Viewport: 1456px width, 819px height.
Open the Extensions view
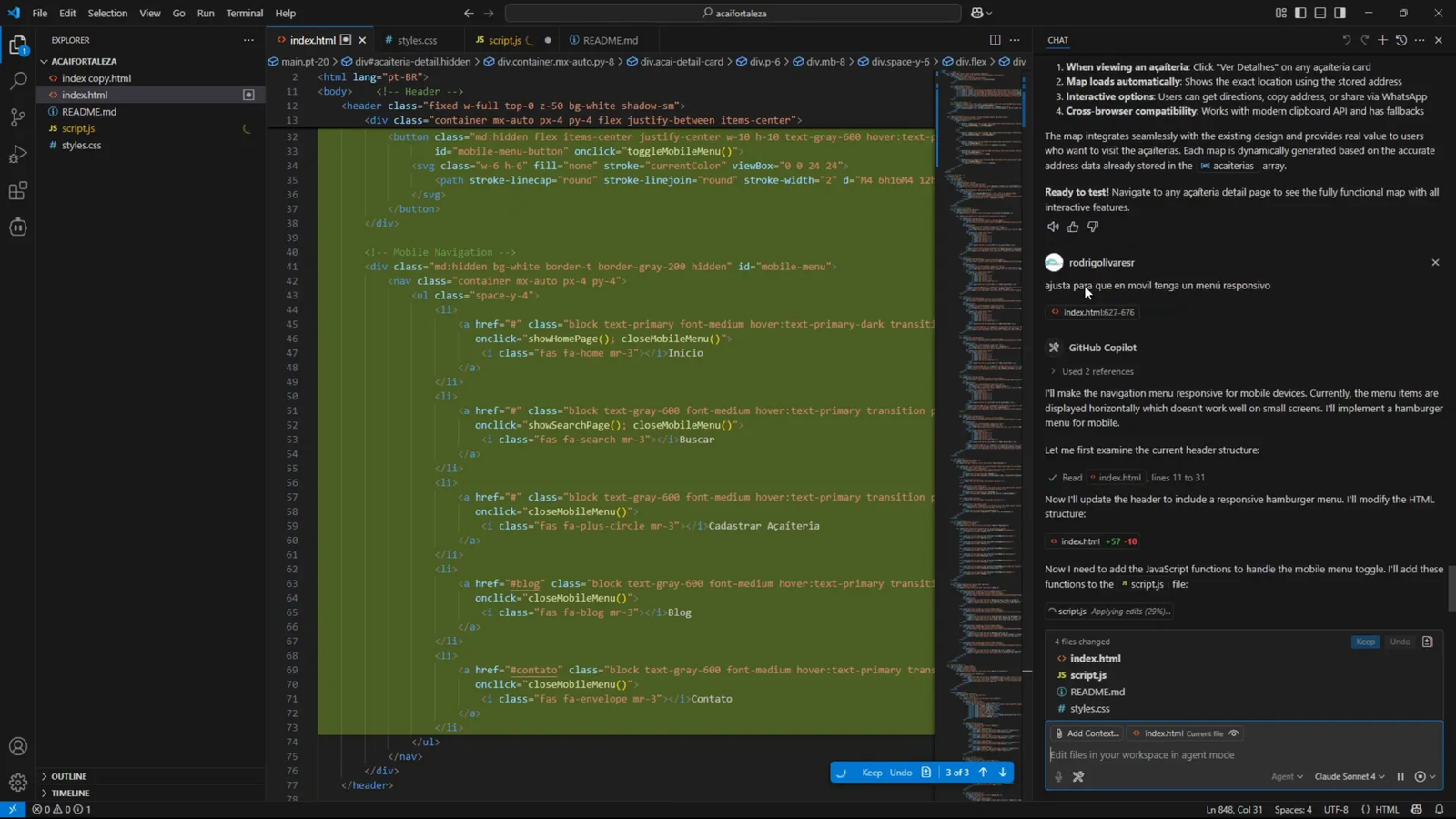click(x=18, y=191)
